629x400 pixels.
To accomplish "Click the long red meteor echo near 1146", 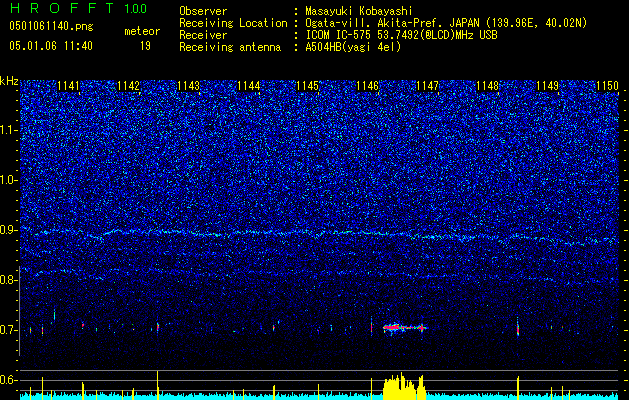I will (404, 328).
